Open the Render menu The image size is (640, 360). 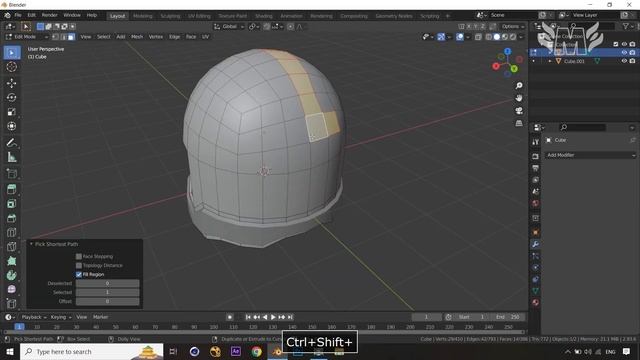coord(50,15)
